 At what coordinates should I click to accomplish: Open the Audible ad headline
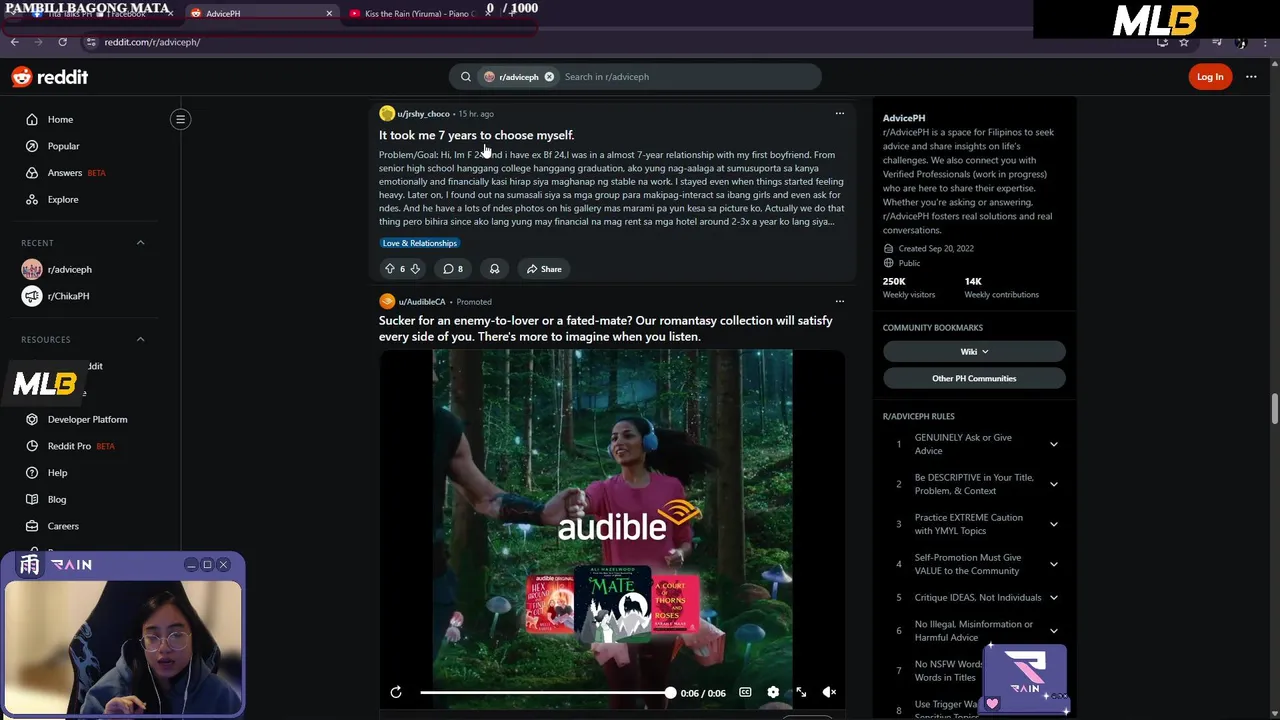pos(605,328)
